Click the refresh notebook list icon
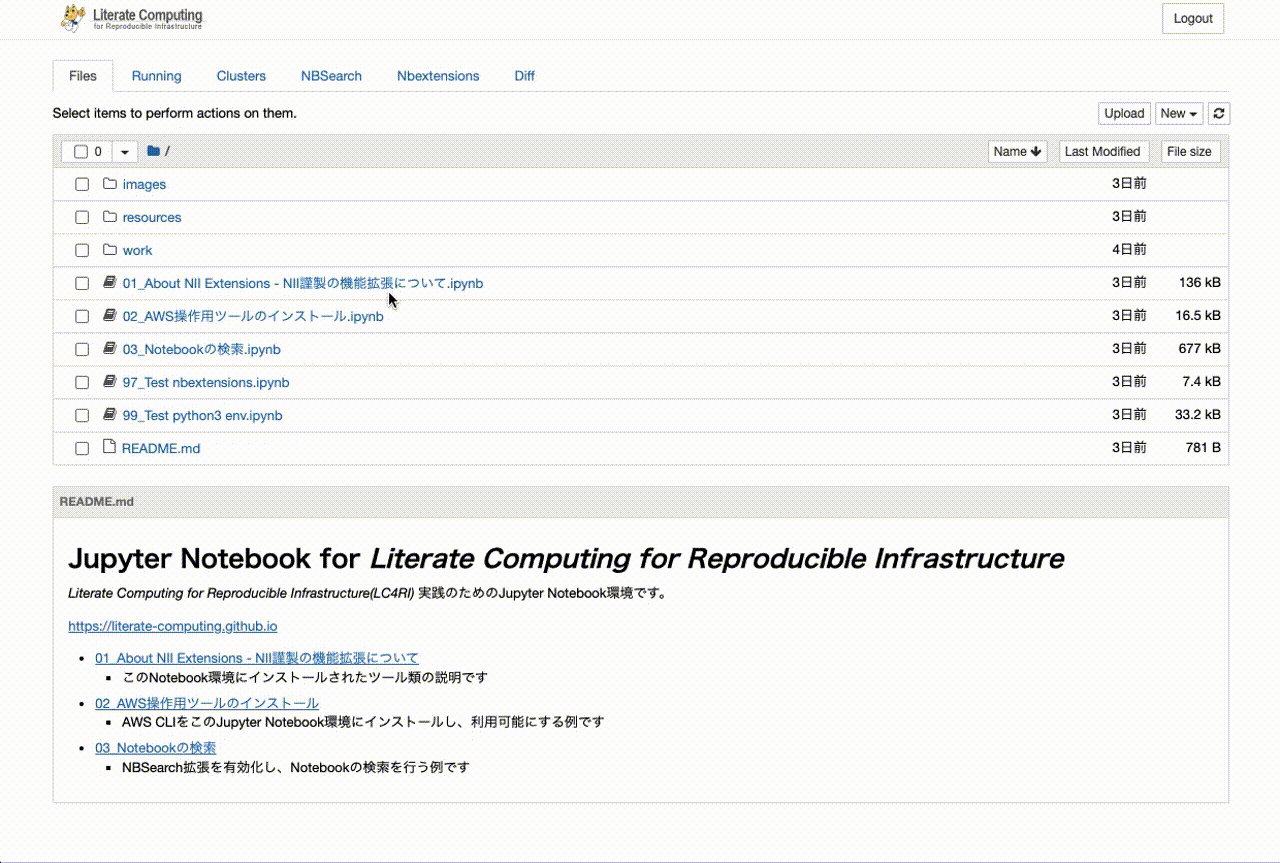 coord(1218,113)
